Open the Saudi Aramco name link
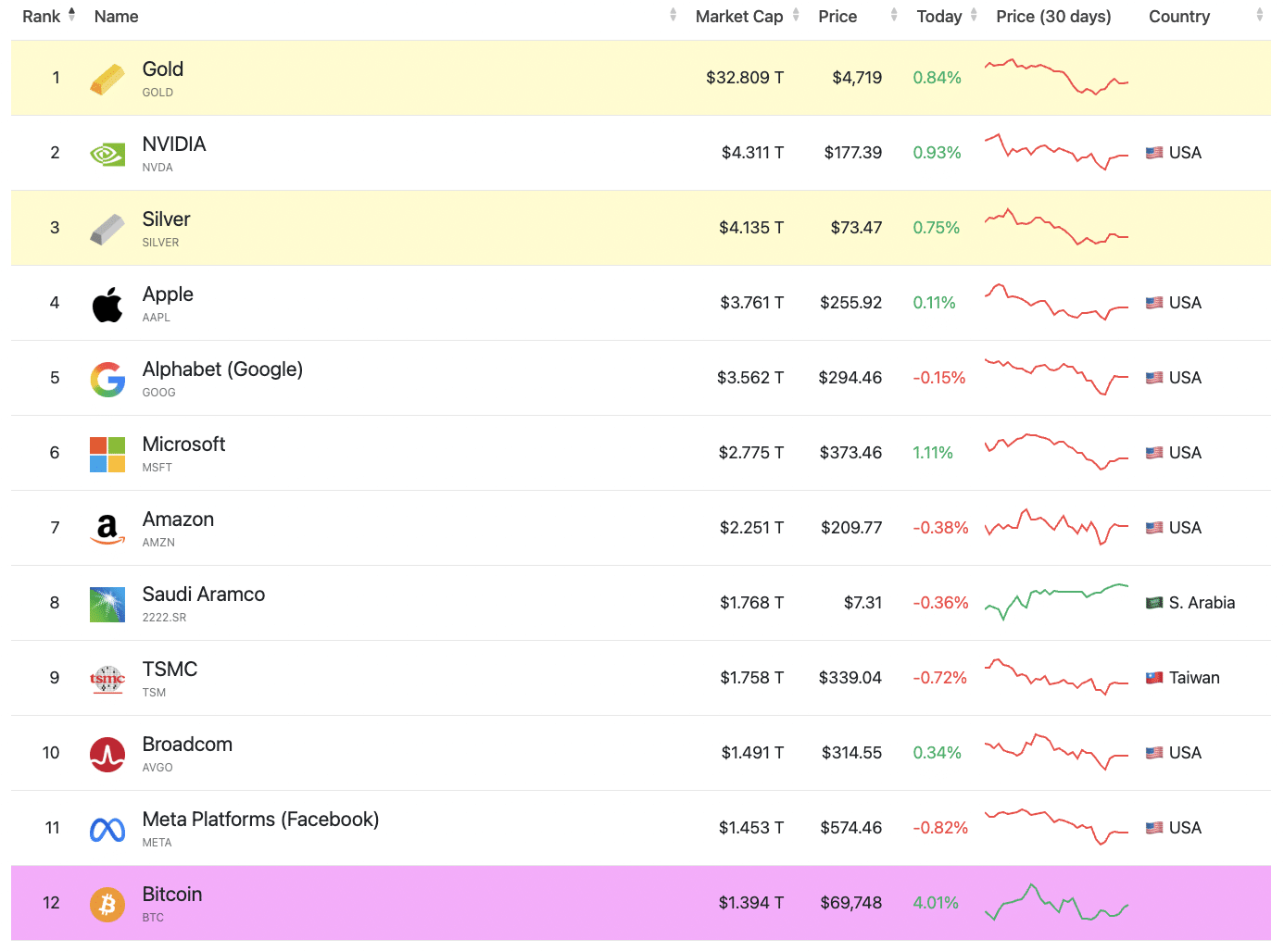 (x=204, y=595)
